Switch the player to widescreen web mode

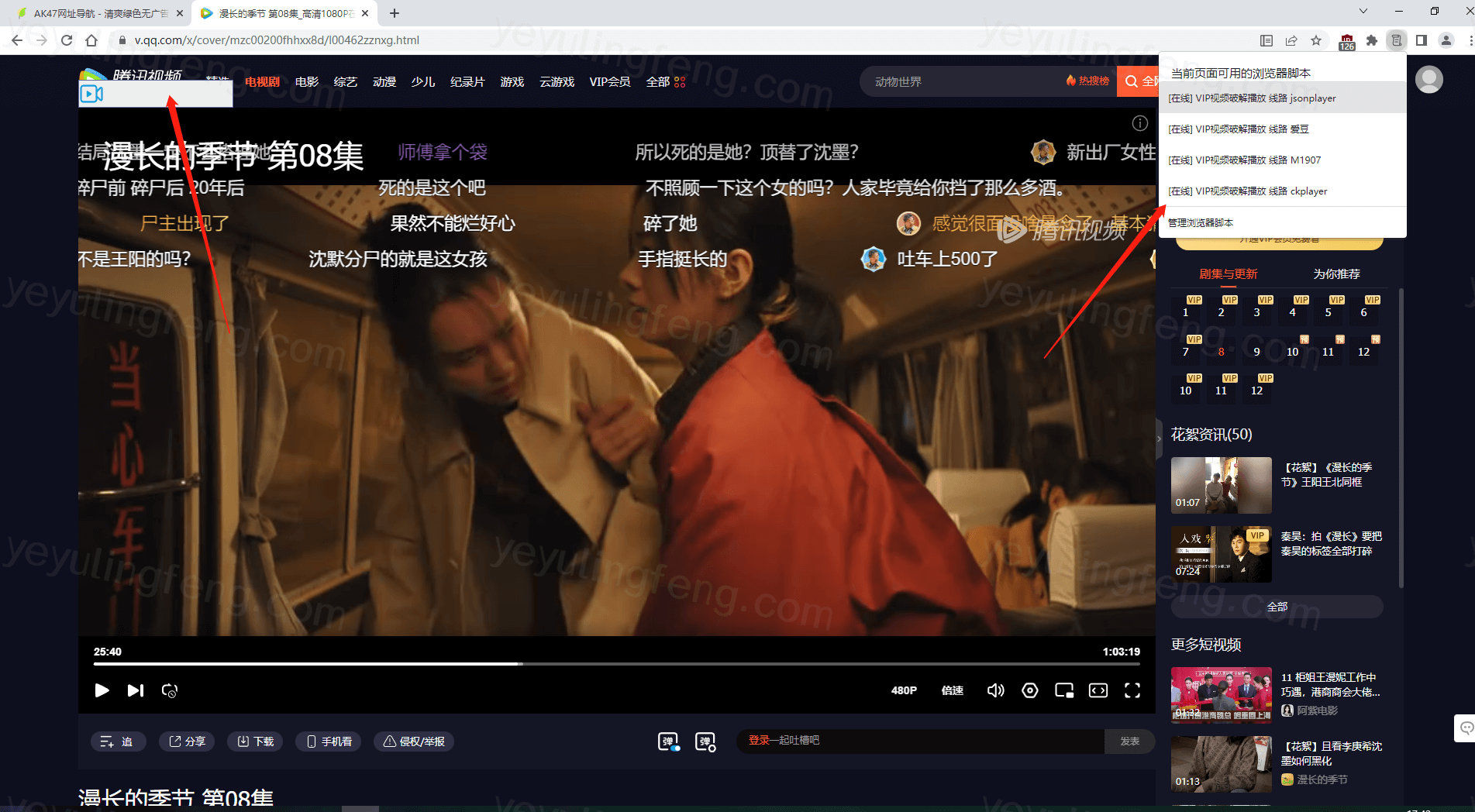[x=1098, y=690]
